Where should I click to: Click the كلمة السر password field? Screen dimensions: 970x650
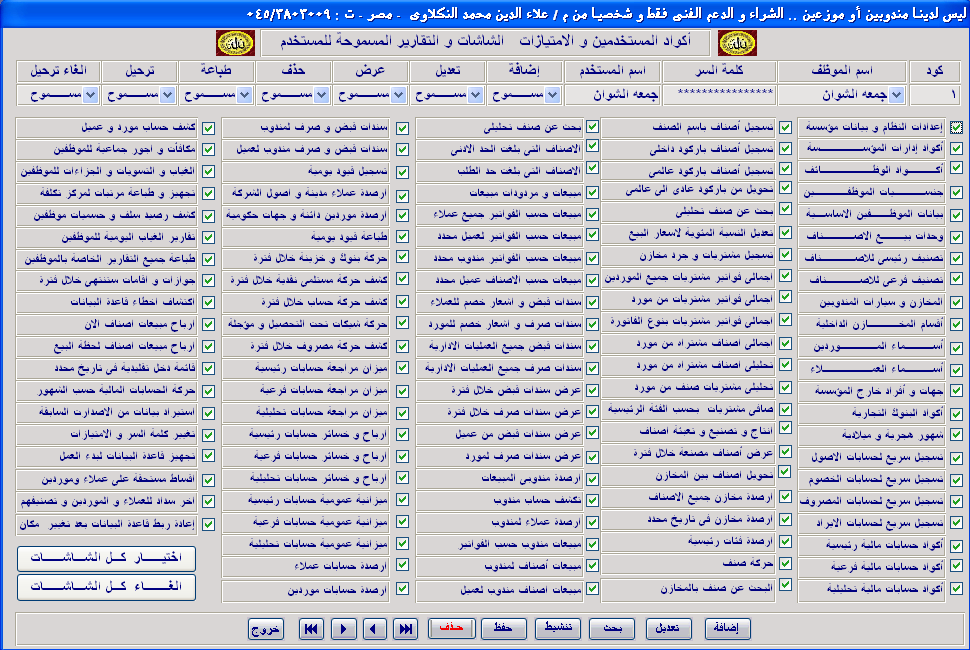(725, 95)
